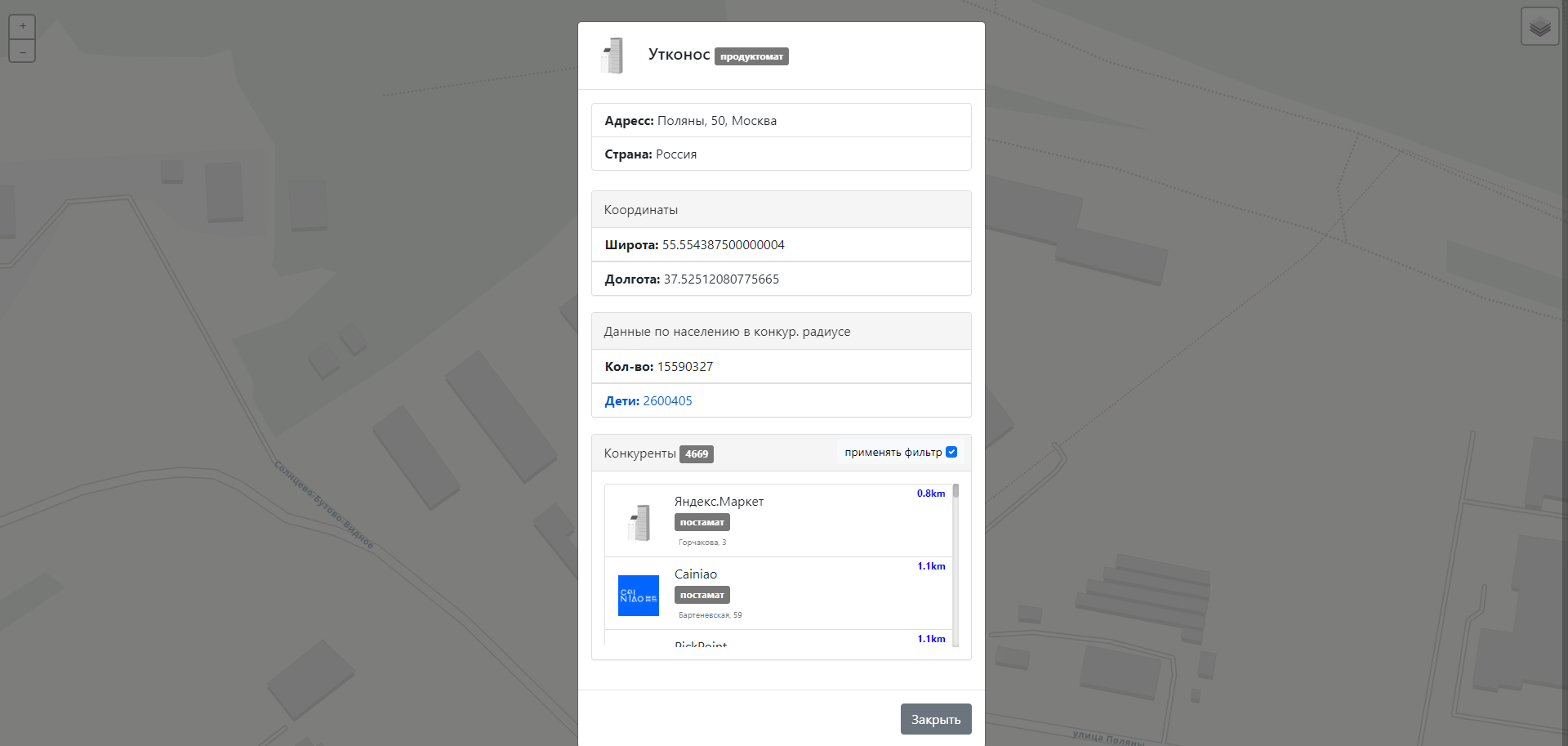Click the Конкуренты section label
The image size is (1568, 746).
coord(640,453)
